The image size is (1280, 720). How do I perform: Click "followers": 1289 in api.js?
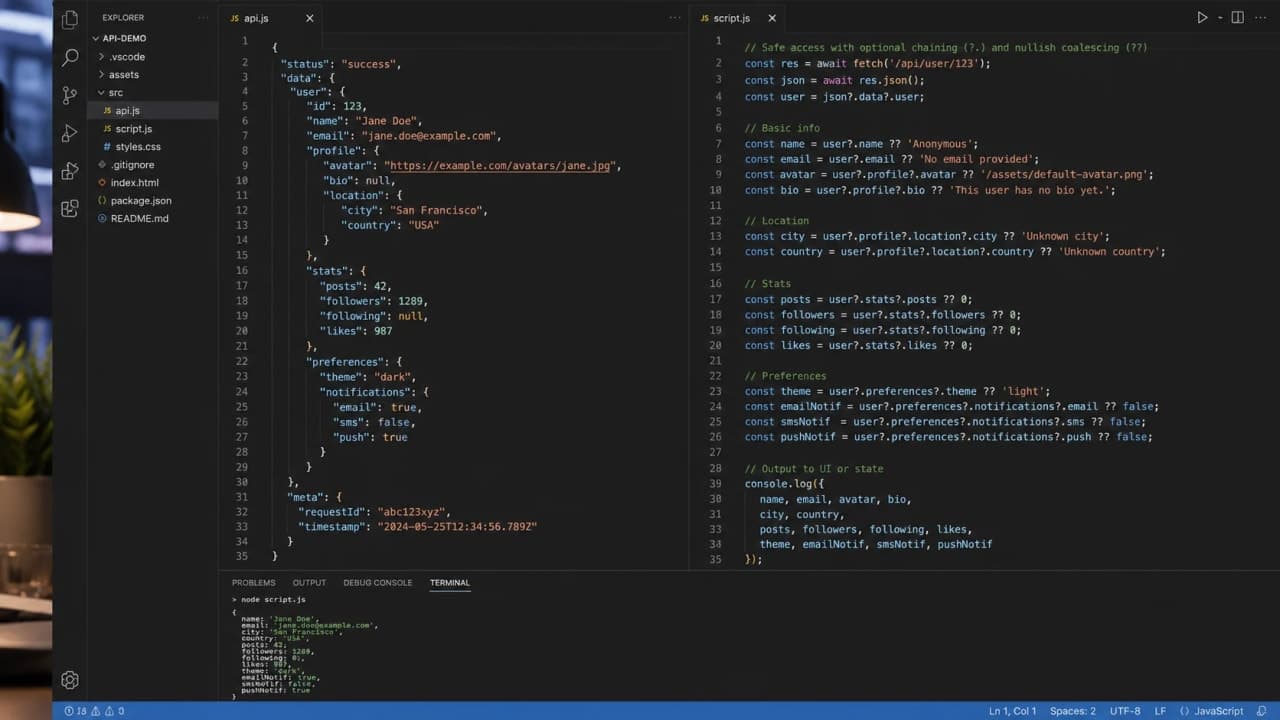click(373, 301)
